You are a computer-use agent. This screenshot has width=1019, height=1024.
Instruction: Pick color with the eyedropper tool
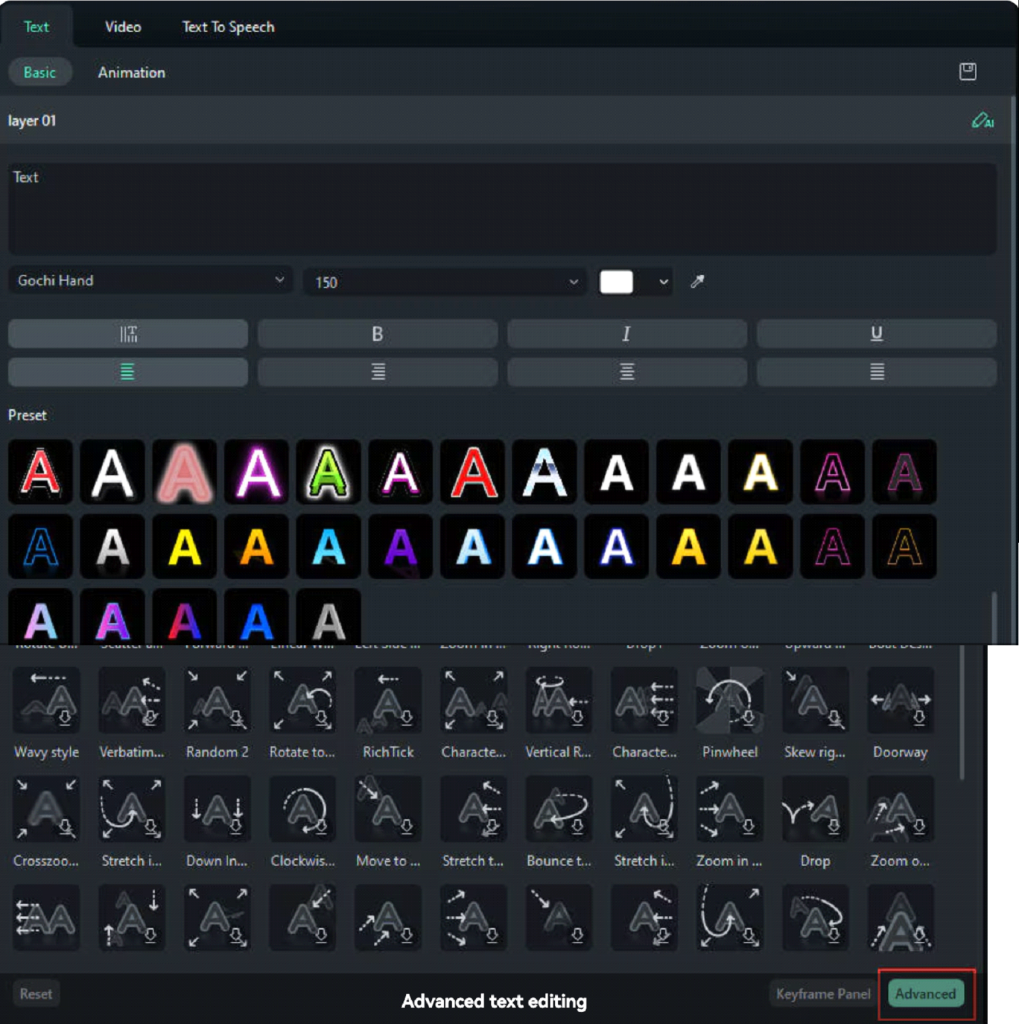pyautogui.click(x=698, y=281)
